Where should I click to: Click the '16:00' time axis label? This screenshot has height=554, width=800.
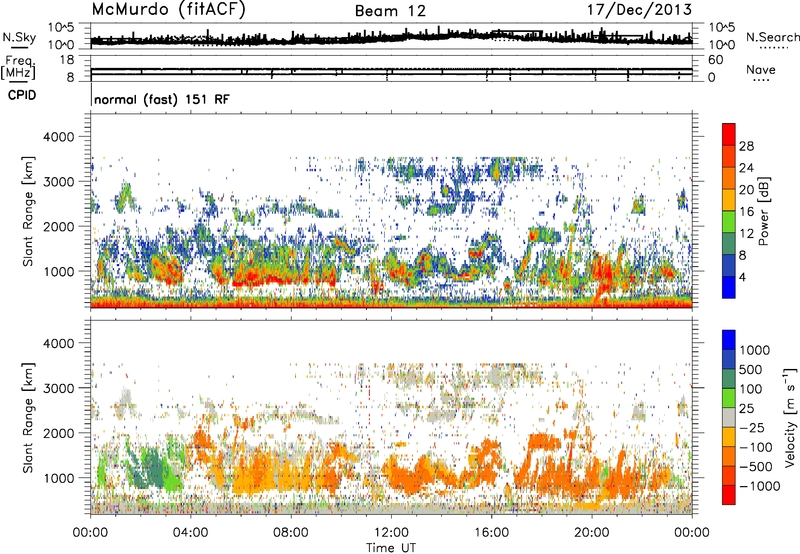pos(491,533)
